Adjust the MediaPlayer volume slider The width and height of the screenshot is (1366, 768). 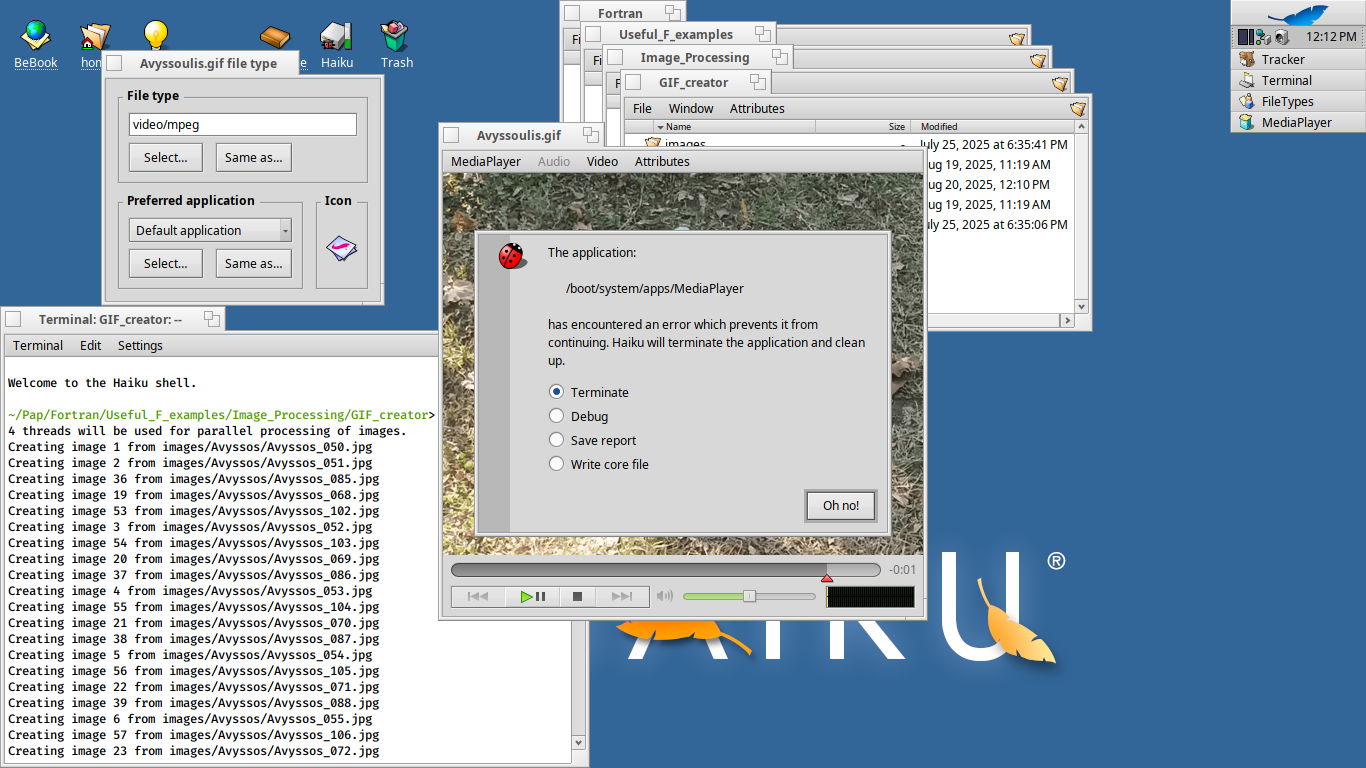tap(749, 596)
